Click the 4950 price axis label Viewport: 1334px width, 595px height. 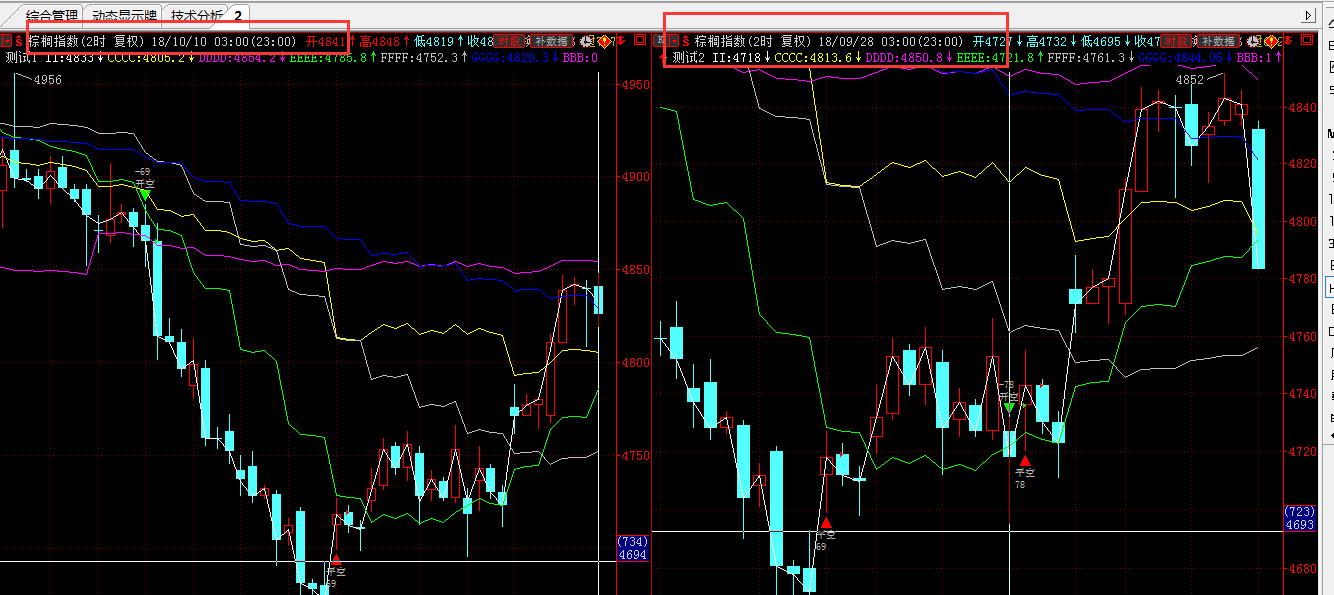pos(636,84)
